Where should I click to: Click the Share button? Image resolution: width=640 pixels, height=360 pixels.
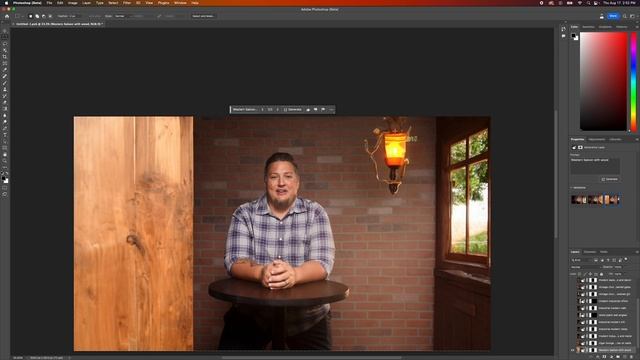coord(613,16)
